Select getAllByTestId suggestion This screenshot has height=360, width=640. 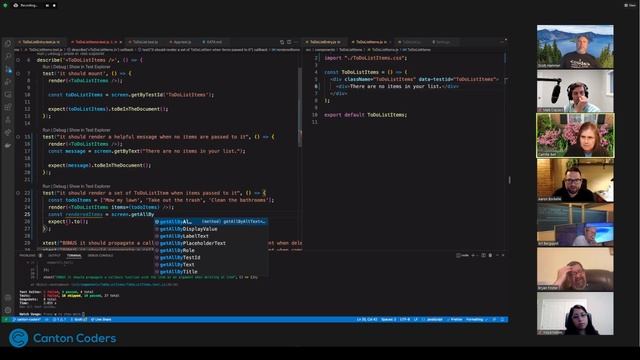click(x=211, y=257)
